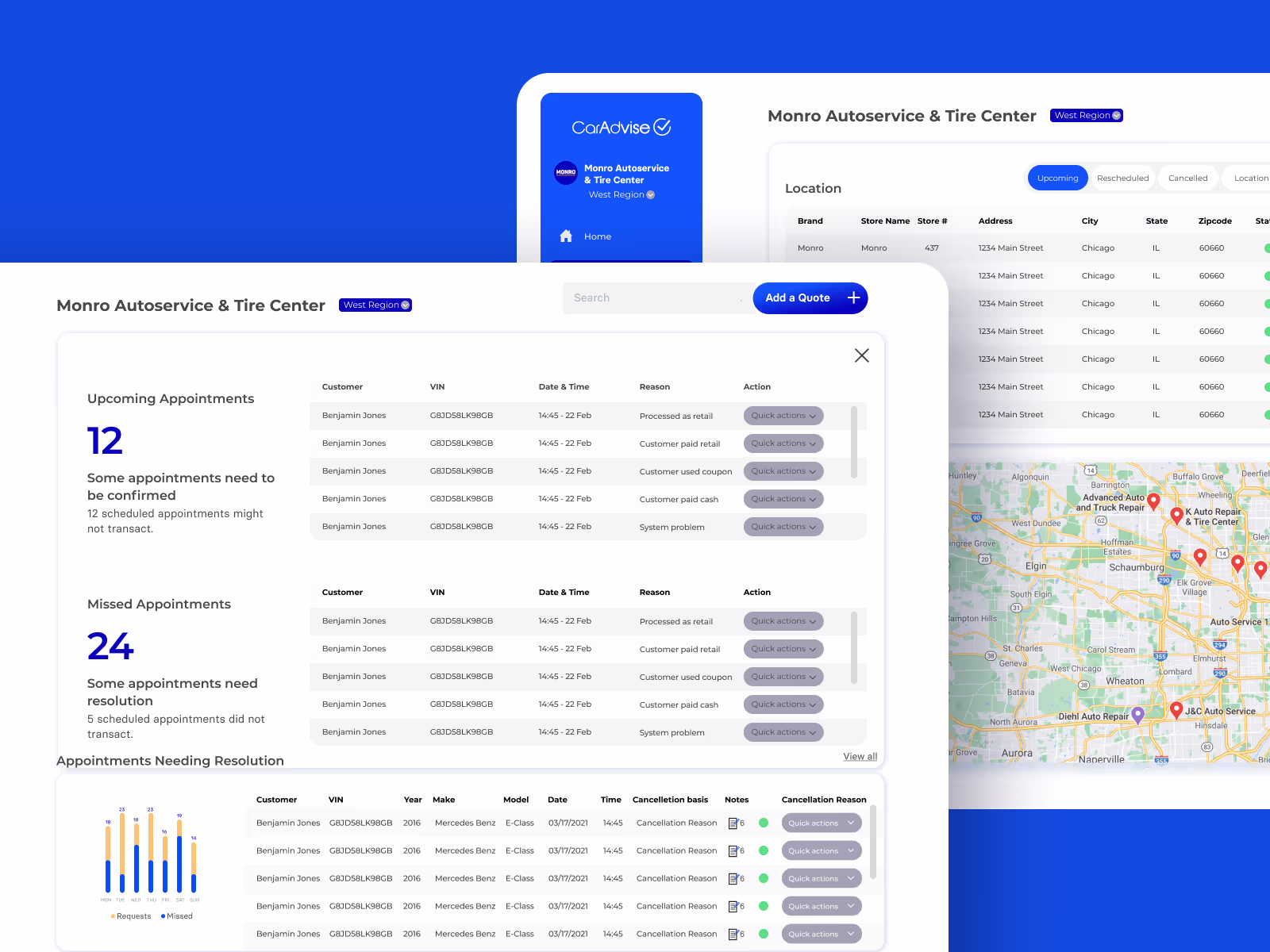Click the cancellation table scrollbar

tap(873, 843)
